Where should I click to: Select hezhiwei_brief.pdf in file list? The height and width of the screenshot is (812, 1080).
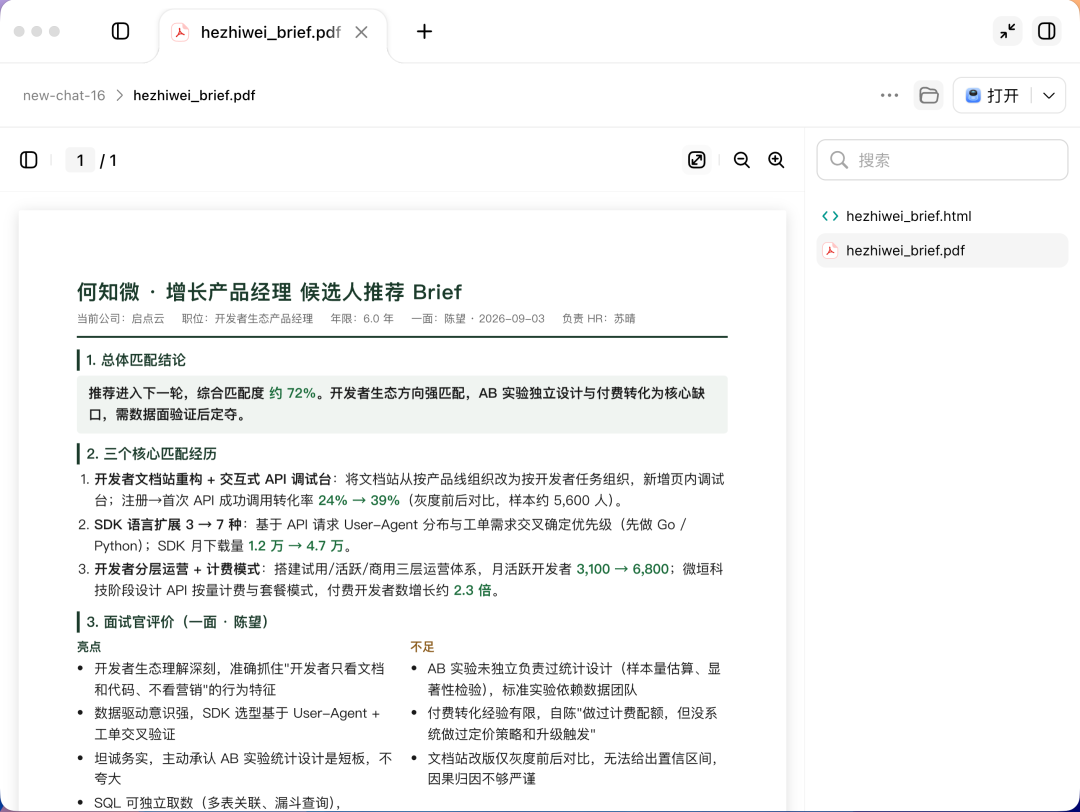(942, 250)
